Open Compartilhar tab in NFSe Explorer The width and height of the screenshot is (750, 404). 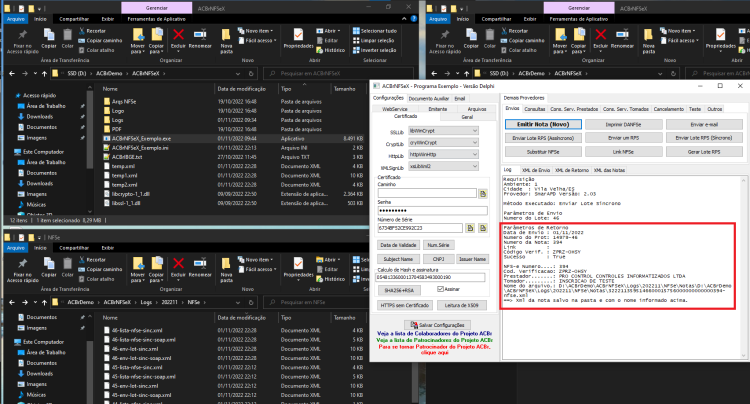[74, 248]
